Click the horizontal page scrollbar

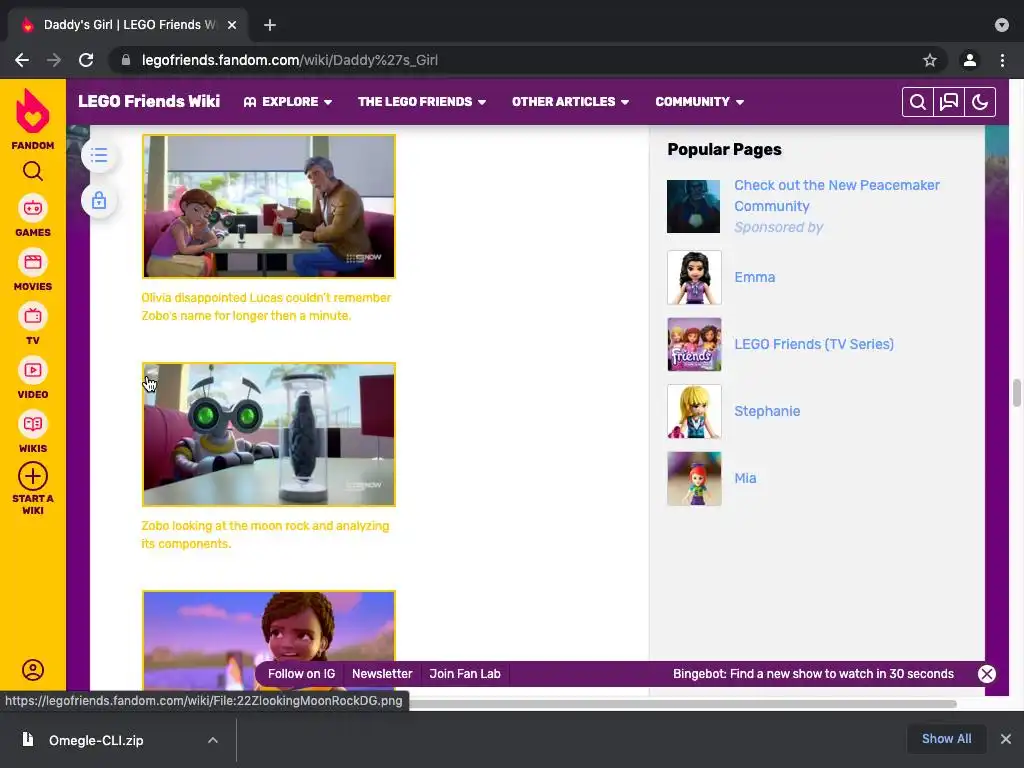pos(682,704)
